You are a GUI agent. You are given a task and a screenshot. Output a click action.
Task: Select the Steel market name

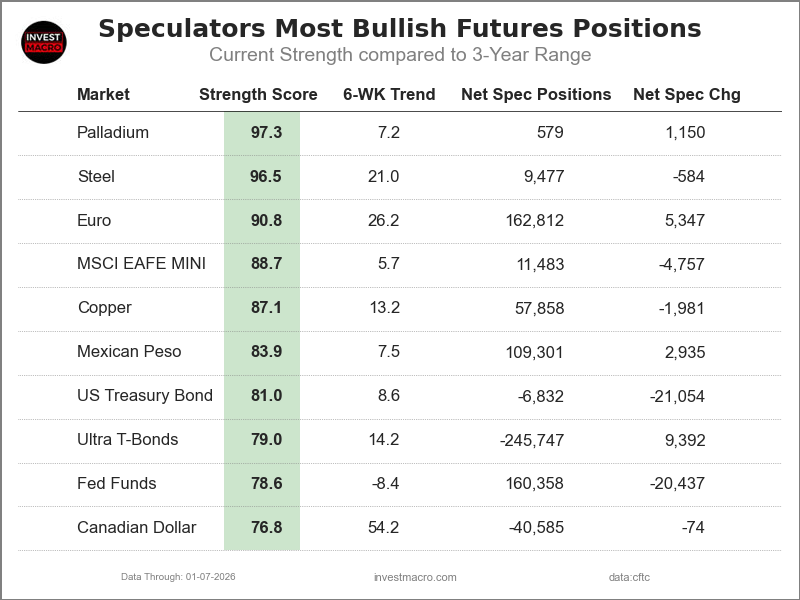[x=96, y=176]
